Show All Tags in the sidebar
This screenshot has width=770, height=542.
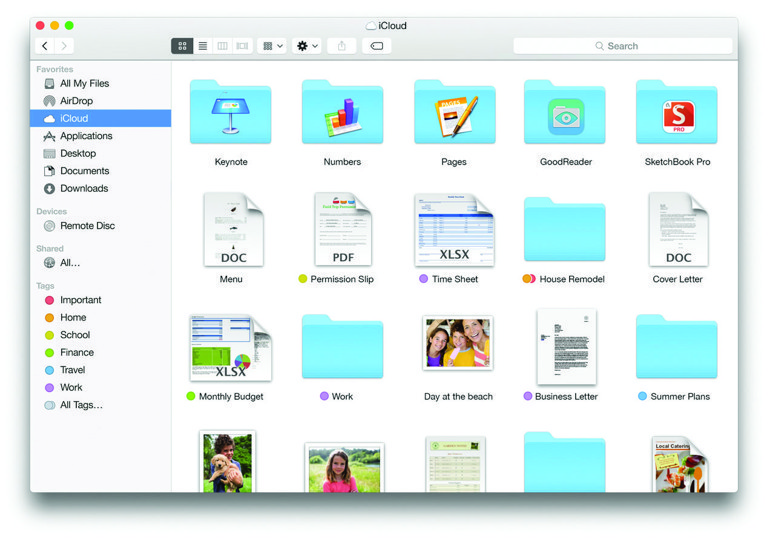pos(81,405)
